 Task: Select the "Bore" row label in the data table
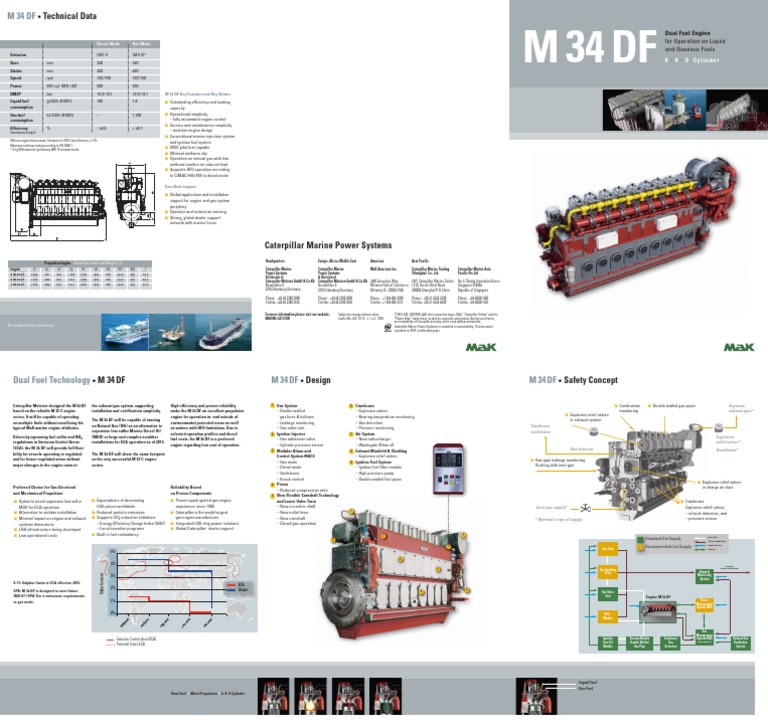(x=14, y=63)
